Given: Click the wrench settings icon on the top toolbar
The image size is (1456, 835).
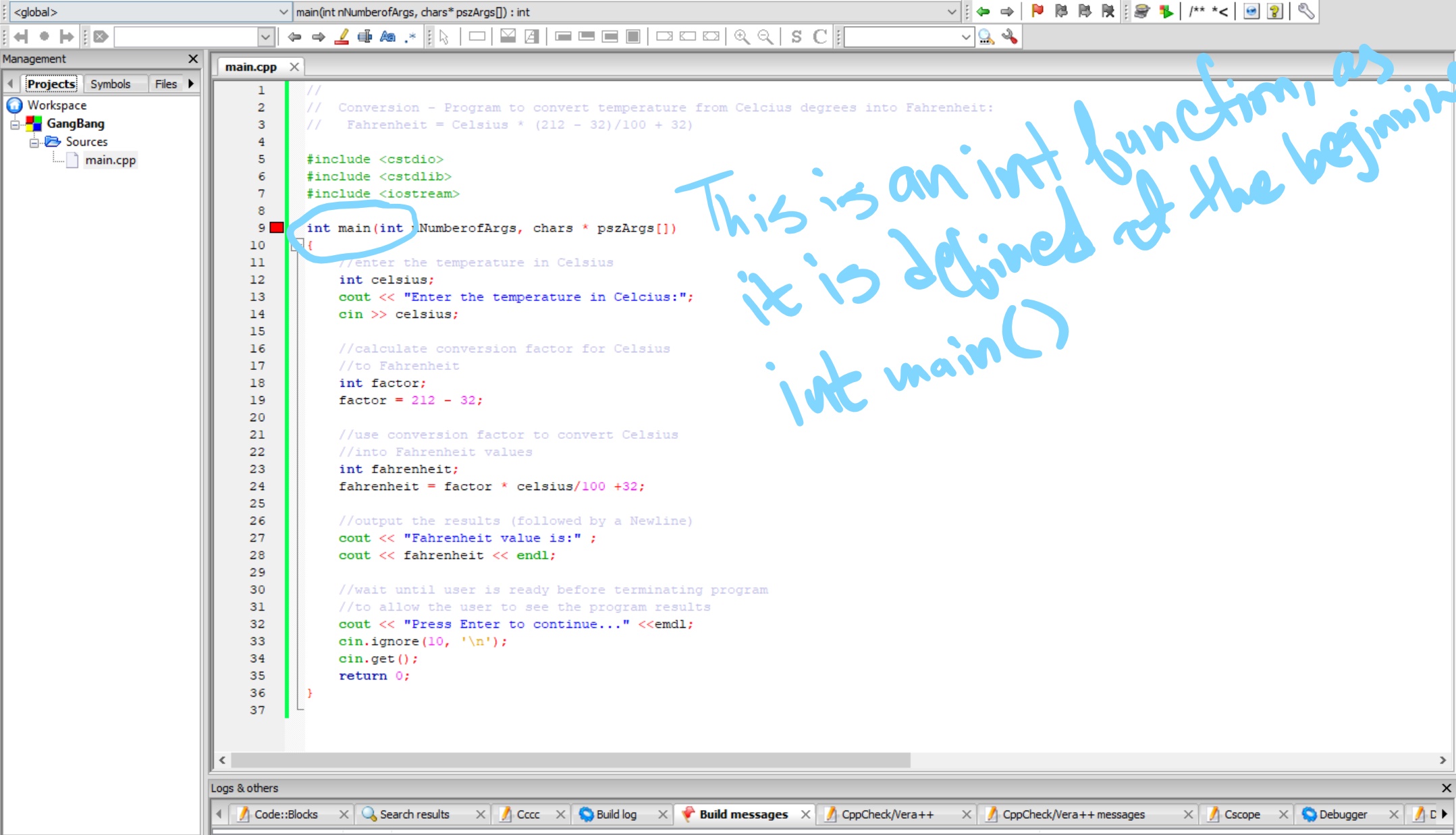Looking at the screenshot, I should point(1306,11).
